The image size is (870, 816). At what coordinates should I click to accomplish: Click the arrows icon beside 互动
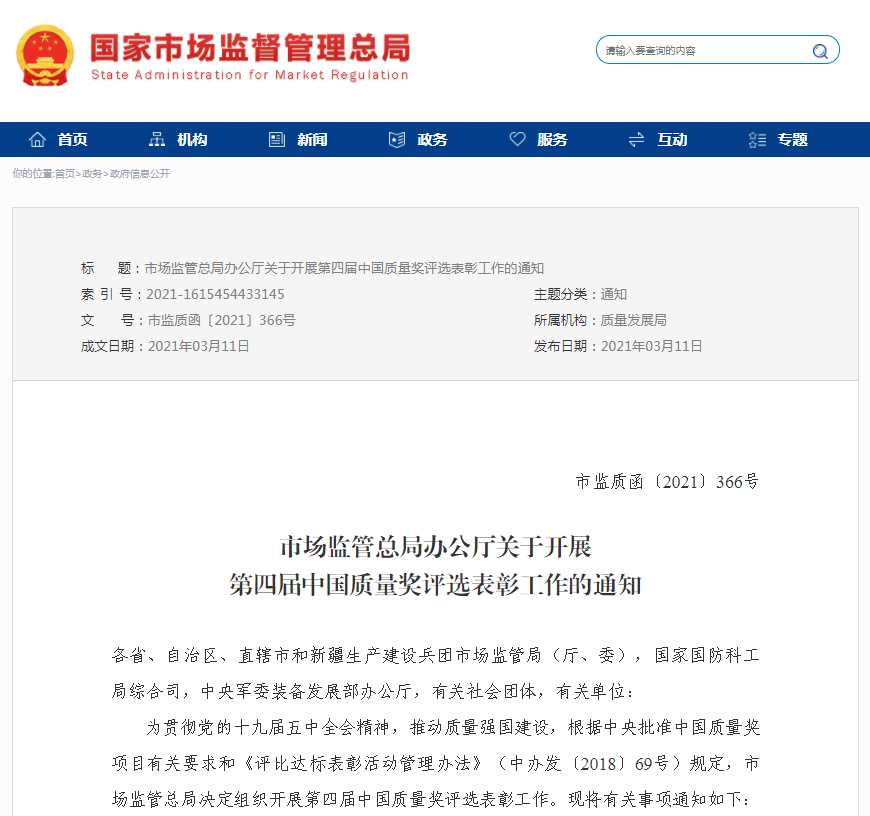(x=636, y=139)
